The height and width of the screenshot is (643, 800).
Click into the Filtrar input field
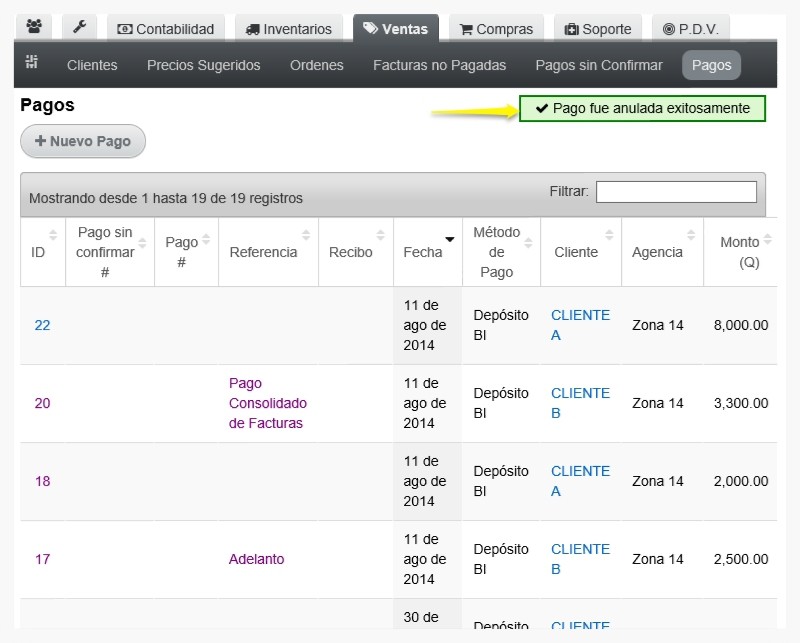click(x=676, y=192)
